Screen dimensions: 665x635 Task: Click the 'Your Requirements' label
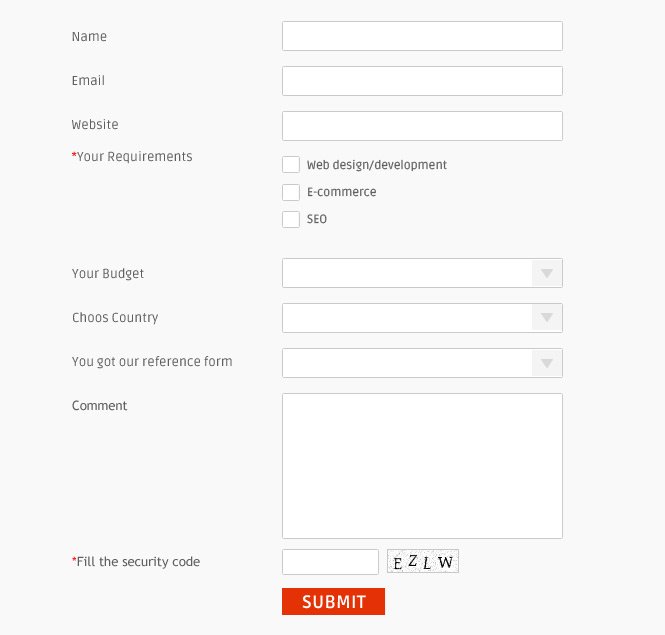134,157
